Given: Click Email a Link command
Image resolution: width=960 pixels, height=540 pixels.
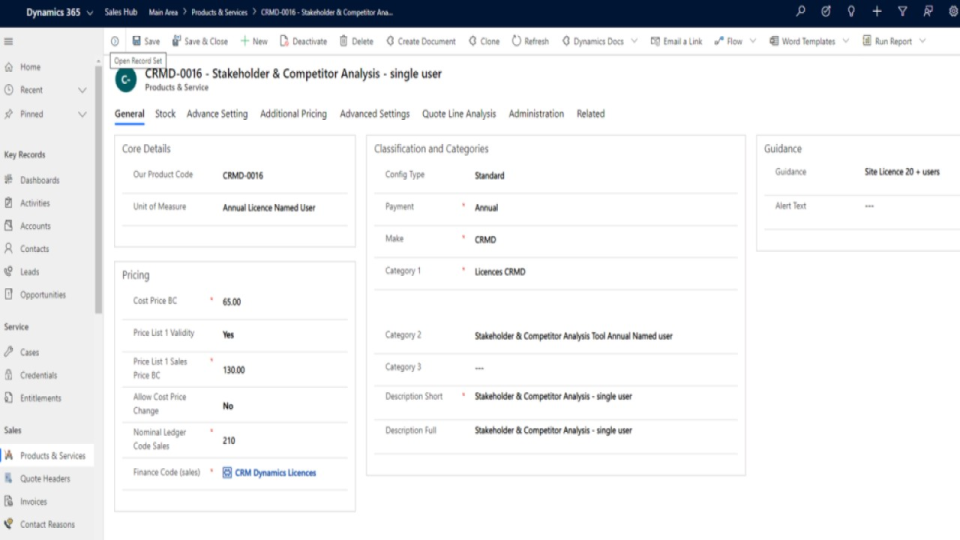Looking at the screenshot, I should pyautogui.click(x=676, y=41).
